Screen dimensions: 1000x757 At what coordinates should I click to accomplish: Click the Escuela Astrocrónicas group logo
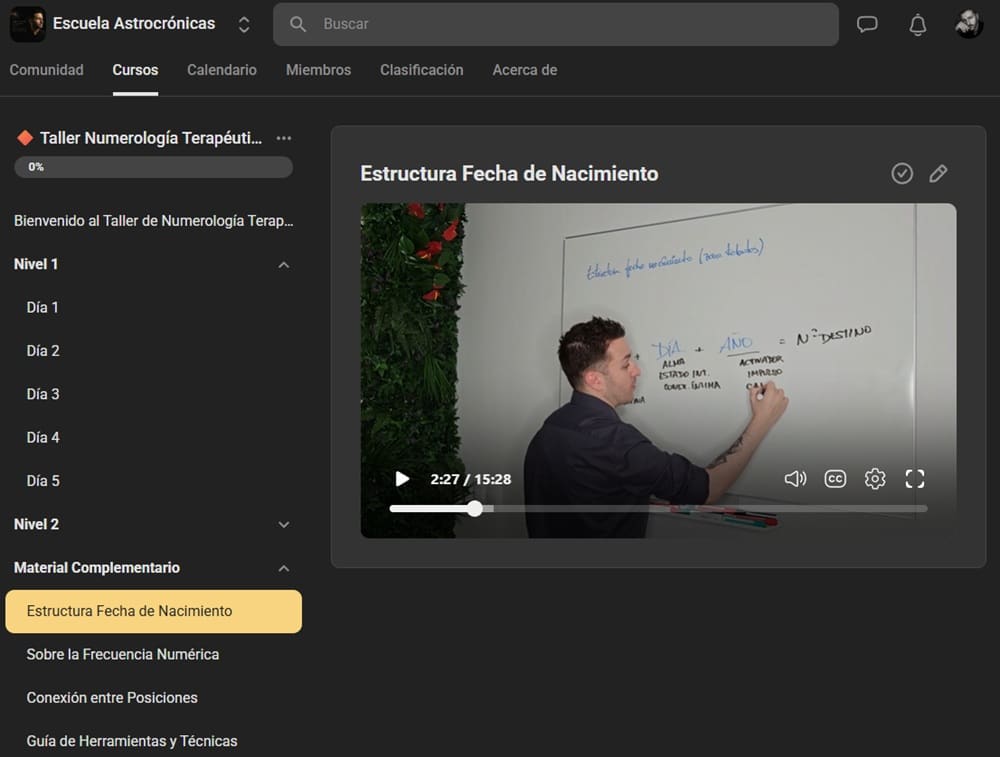coord(27,24)
